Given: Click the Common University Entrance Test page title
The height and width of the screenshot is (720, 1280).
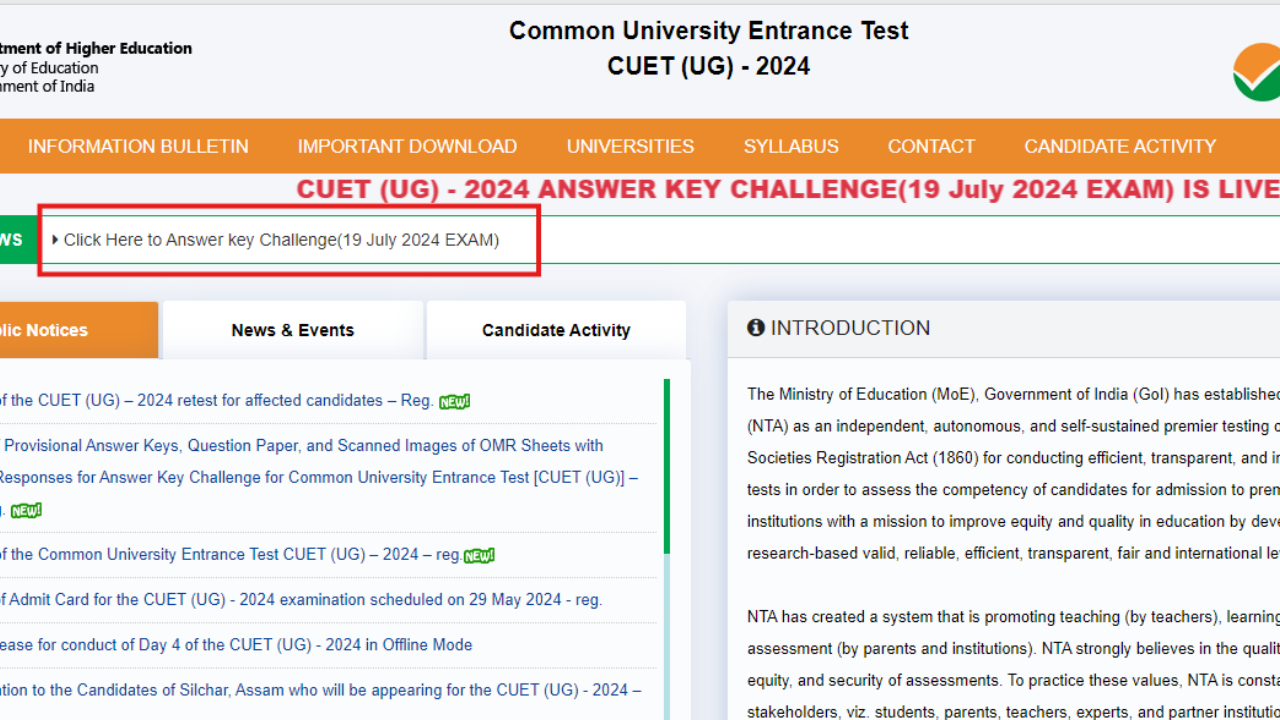Looking at the screenshot, I should pos(709,31).
